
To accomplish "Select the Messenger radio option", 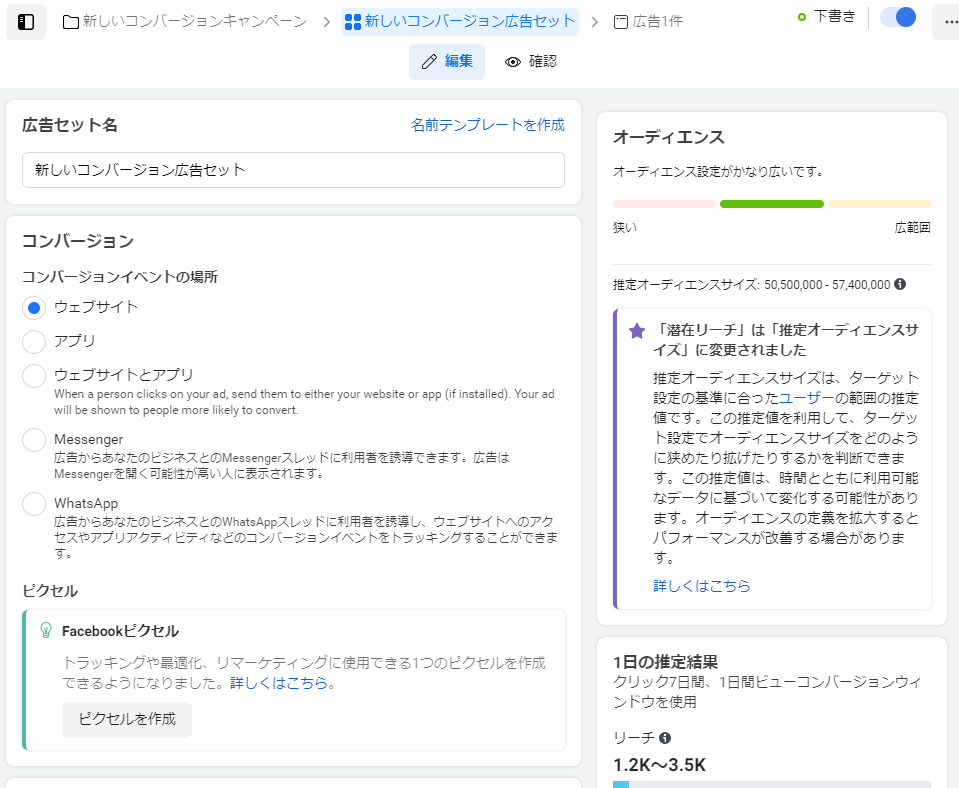I will click(34, 440).
